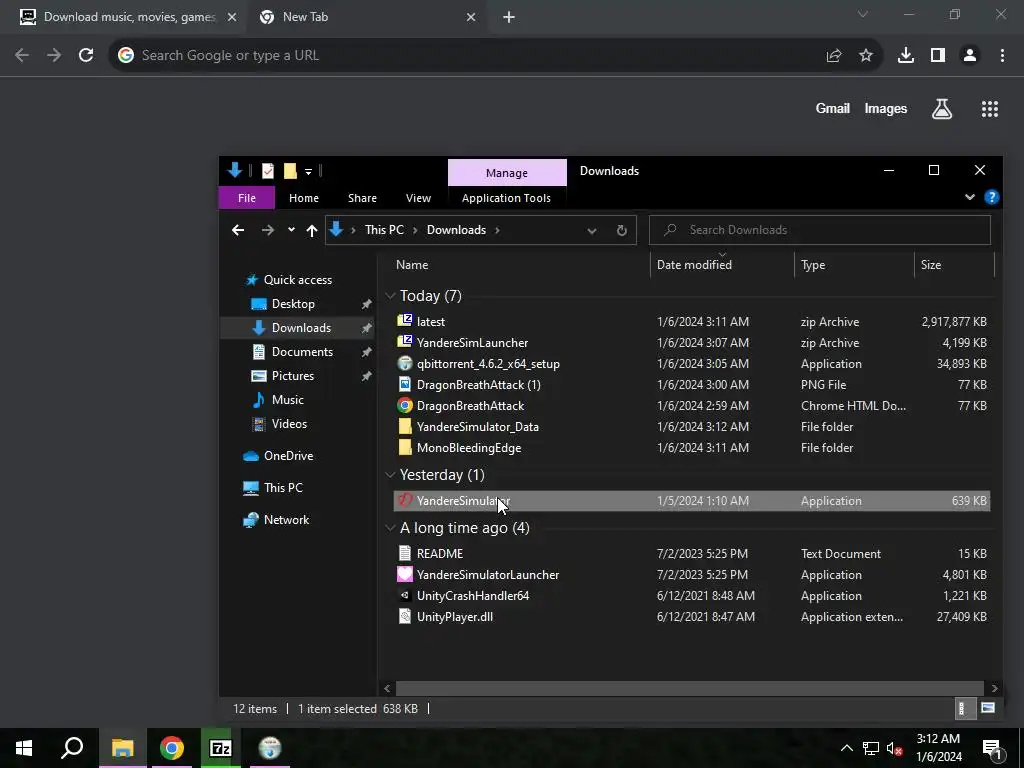The height and width of the screenshot is (768, 1024).
Task: Collapse the Yesterday (1) group
Action: pos(390,475)
